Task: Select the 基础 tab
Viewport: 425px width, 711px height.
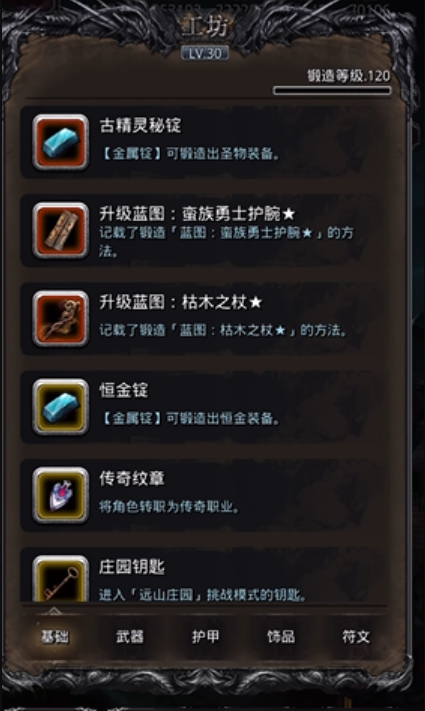Action: [x=54, y=637]
